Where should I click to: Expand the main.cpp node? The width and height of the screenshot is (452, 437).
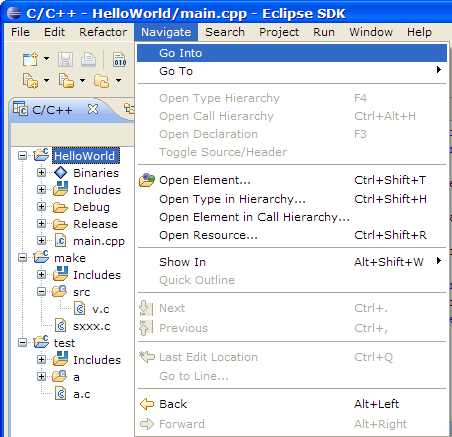point(41,241)
